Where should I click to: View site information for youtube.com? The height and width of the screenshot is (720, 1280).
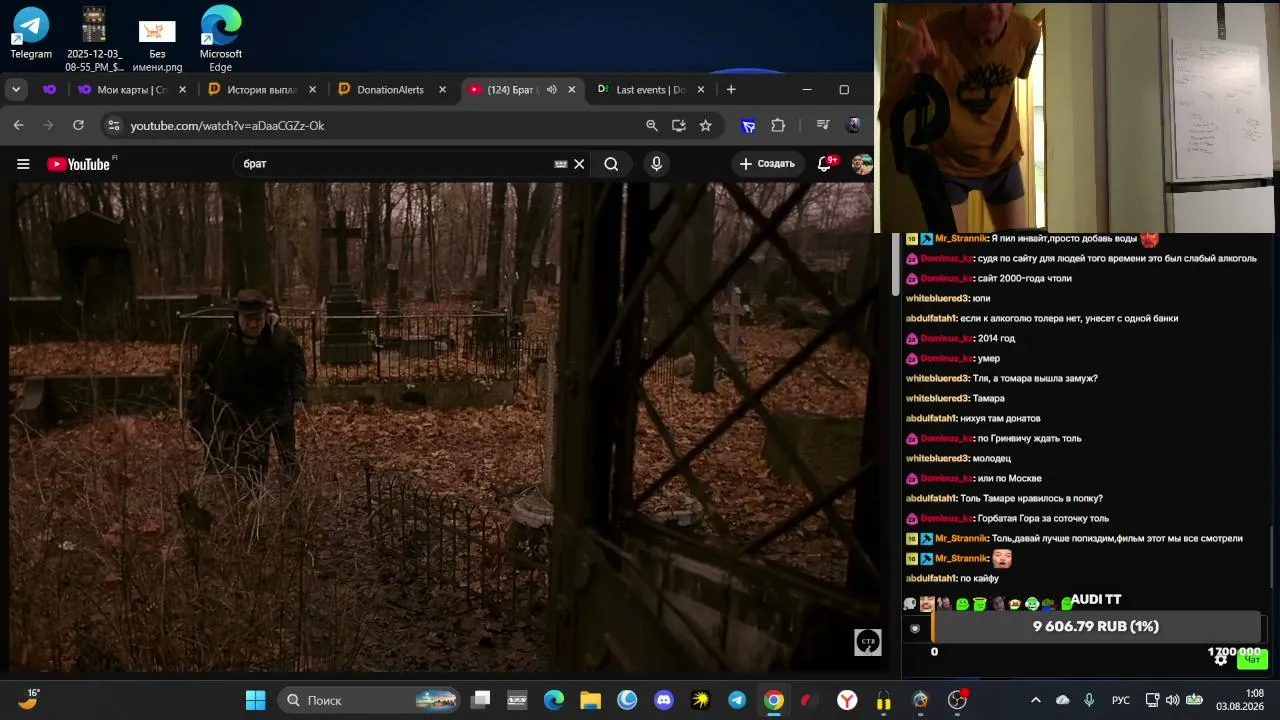[113, 125]
